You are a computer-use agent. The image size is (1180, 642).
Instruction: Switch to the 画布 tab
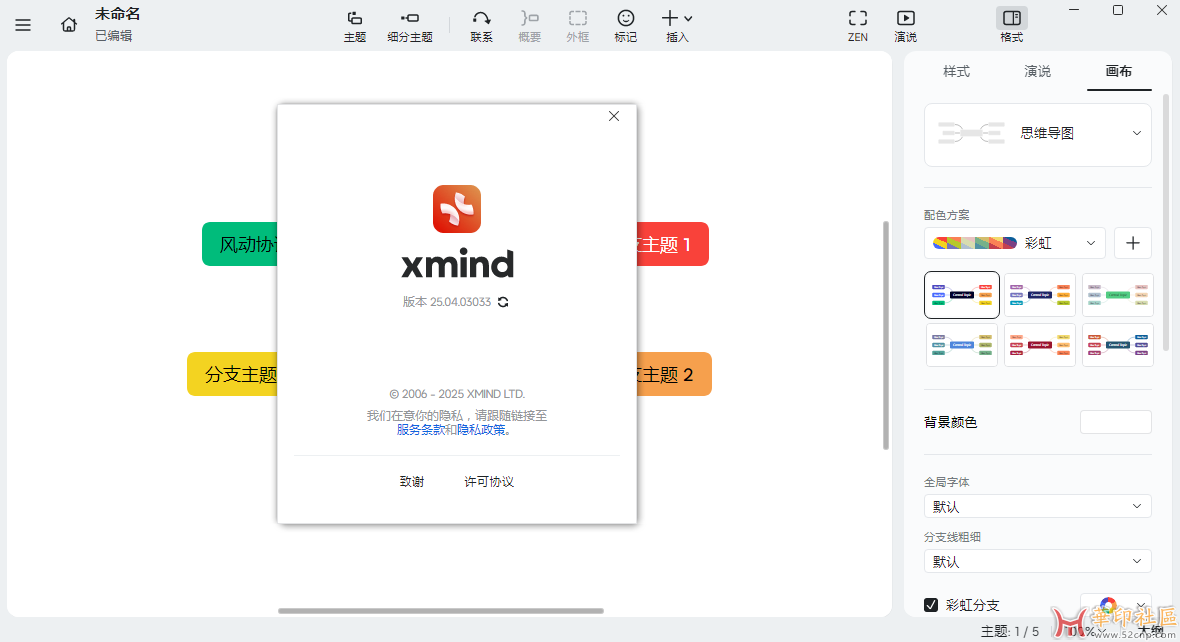[1118, 72]
